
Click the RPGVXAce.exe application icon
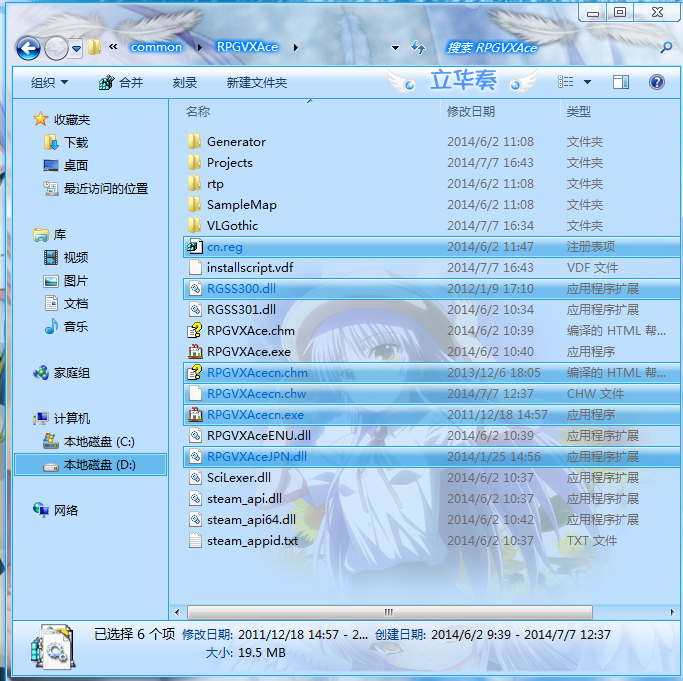click(x=195, y=351)
